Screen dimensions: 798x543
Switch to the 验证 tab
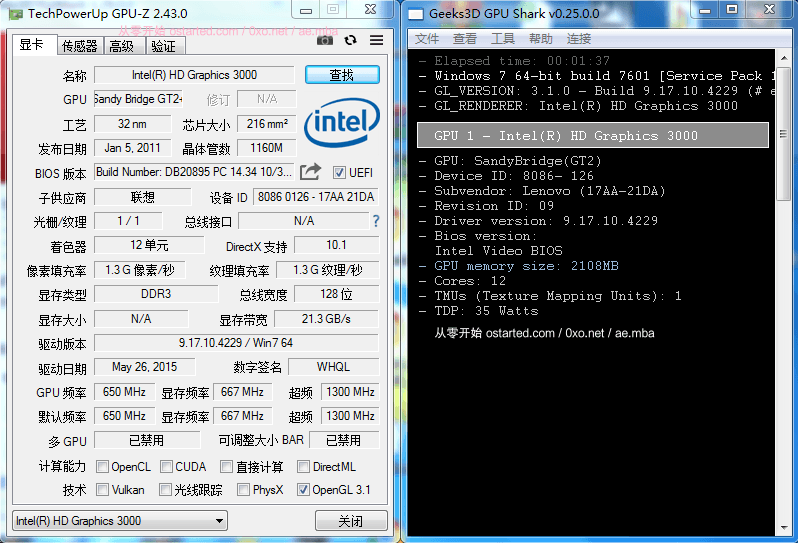(165, 46)
